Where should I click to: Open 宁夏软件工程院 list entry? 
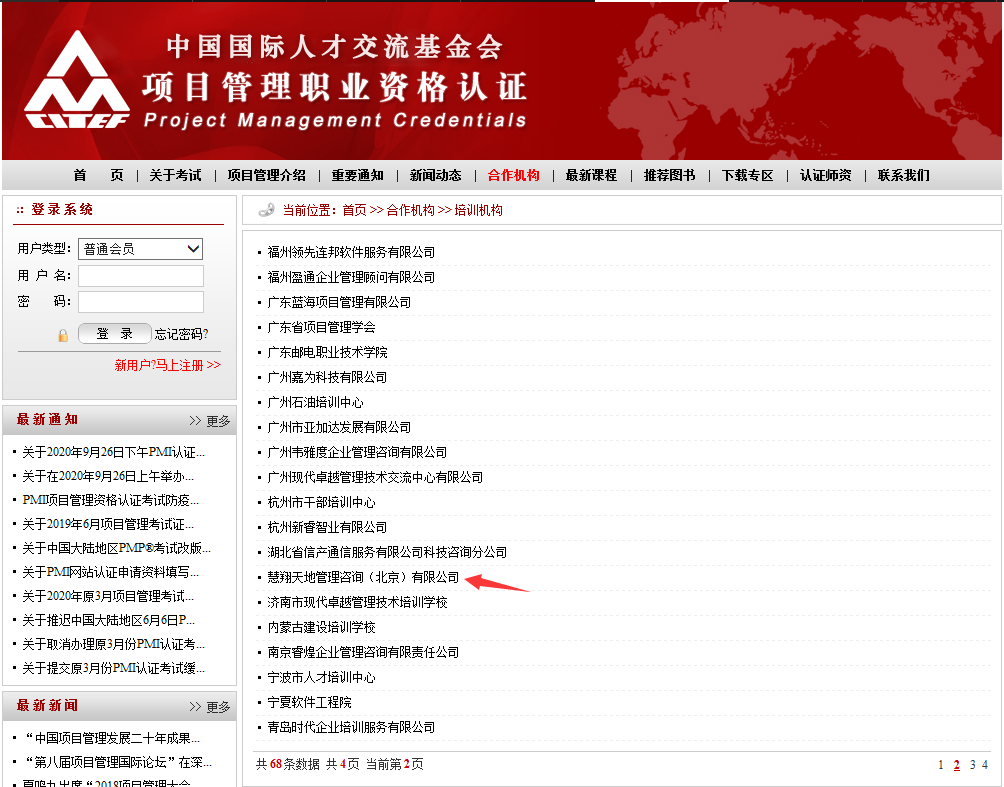(309, 703)
